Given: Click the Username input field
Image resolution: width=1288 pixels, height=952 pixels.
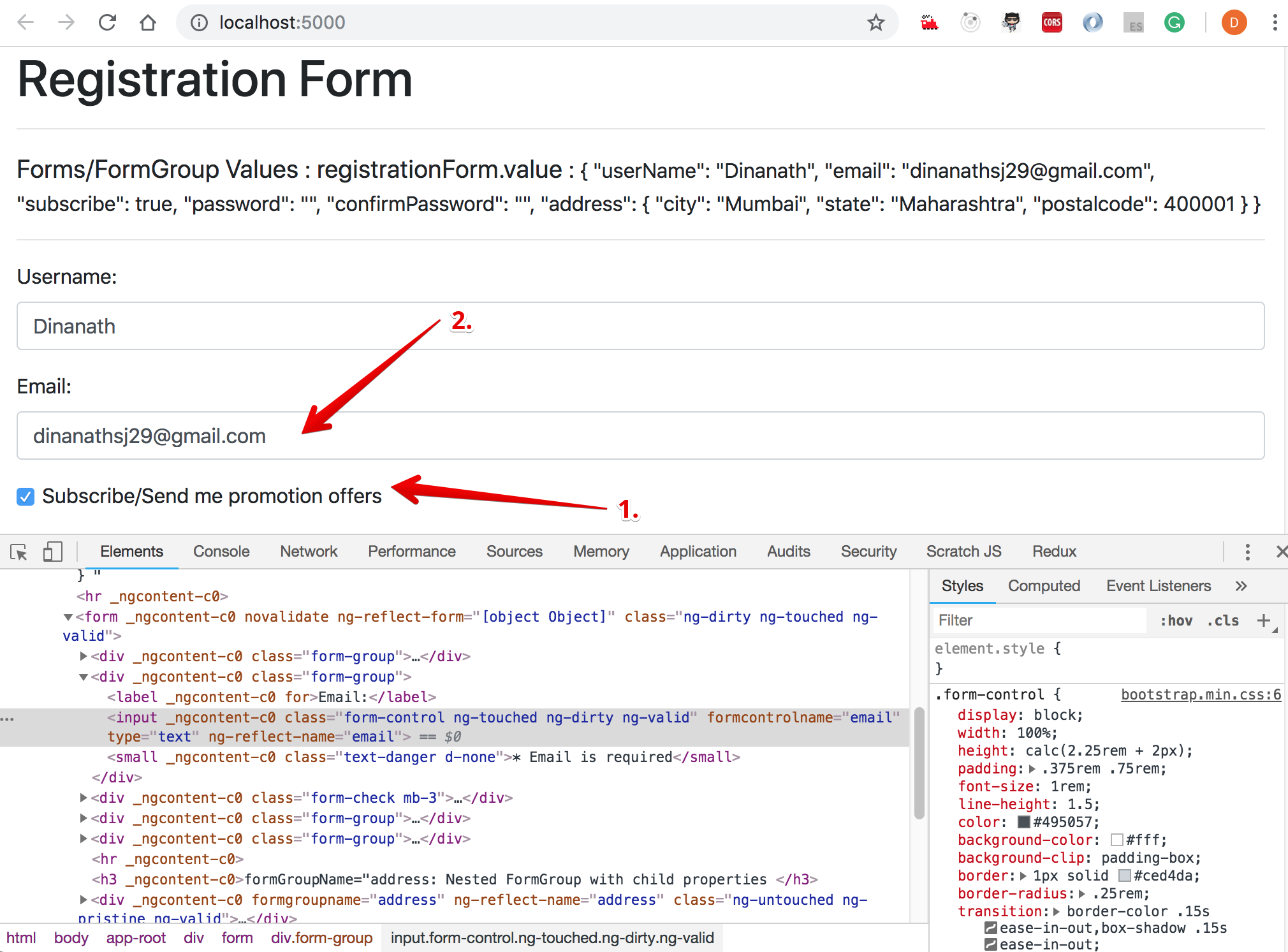Looking at the screenshot, I should pyautogui.click(x=640, y=325).
